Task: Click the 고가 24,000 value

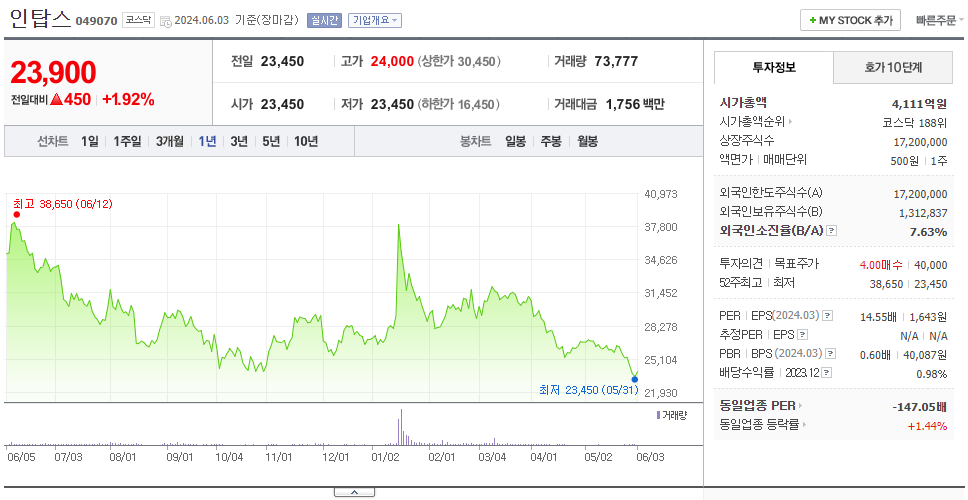Action: coord(392,62)
